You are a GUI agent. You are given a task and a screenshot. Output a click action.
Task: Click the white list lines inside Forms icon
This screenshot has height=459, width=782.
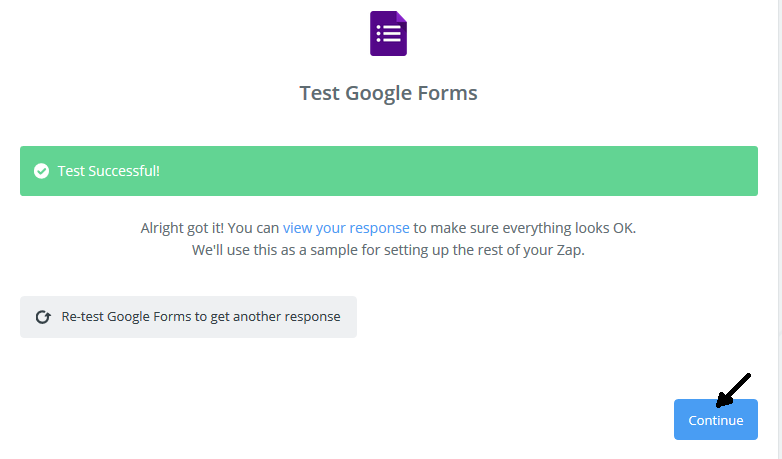pyautogui.click(x=389, y=33)
